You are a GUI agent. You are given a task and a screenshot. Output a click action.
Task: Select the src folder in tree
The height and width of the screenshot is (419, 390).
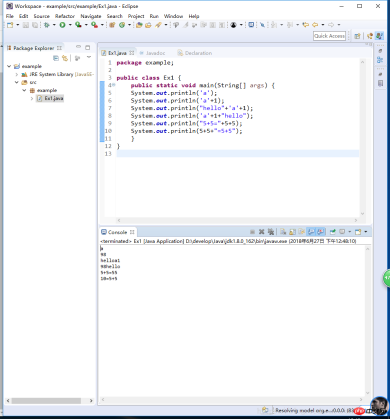pyautogui.click(x=29, y=82)
